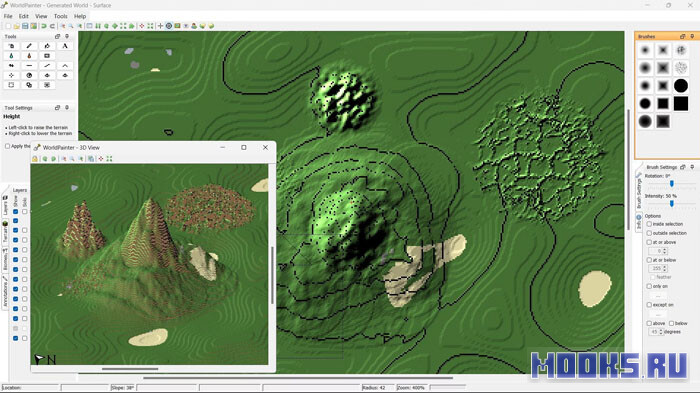This screenshot has height=393, width=700.
Task: Click the New World toolbar icon
Action: pyautogui.click(x=8, y=26)
